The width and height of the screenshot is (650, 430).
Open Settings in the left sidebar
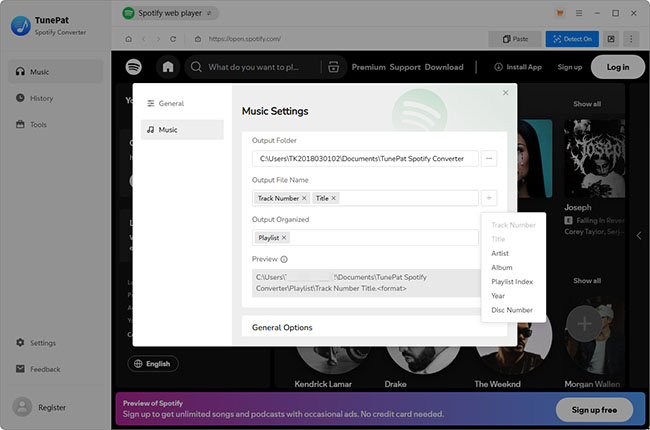36,343
